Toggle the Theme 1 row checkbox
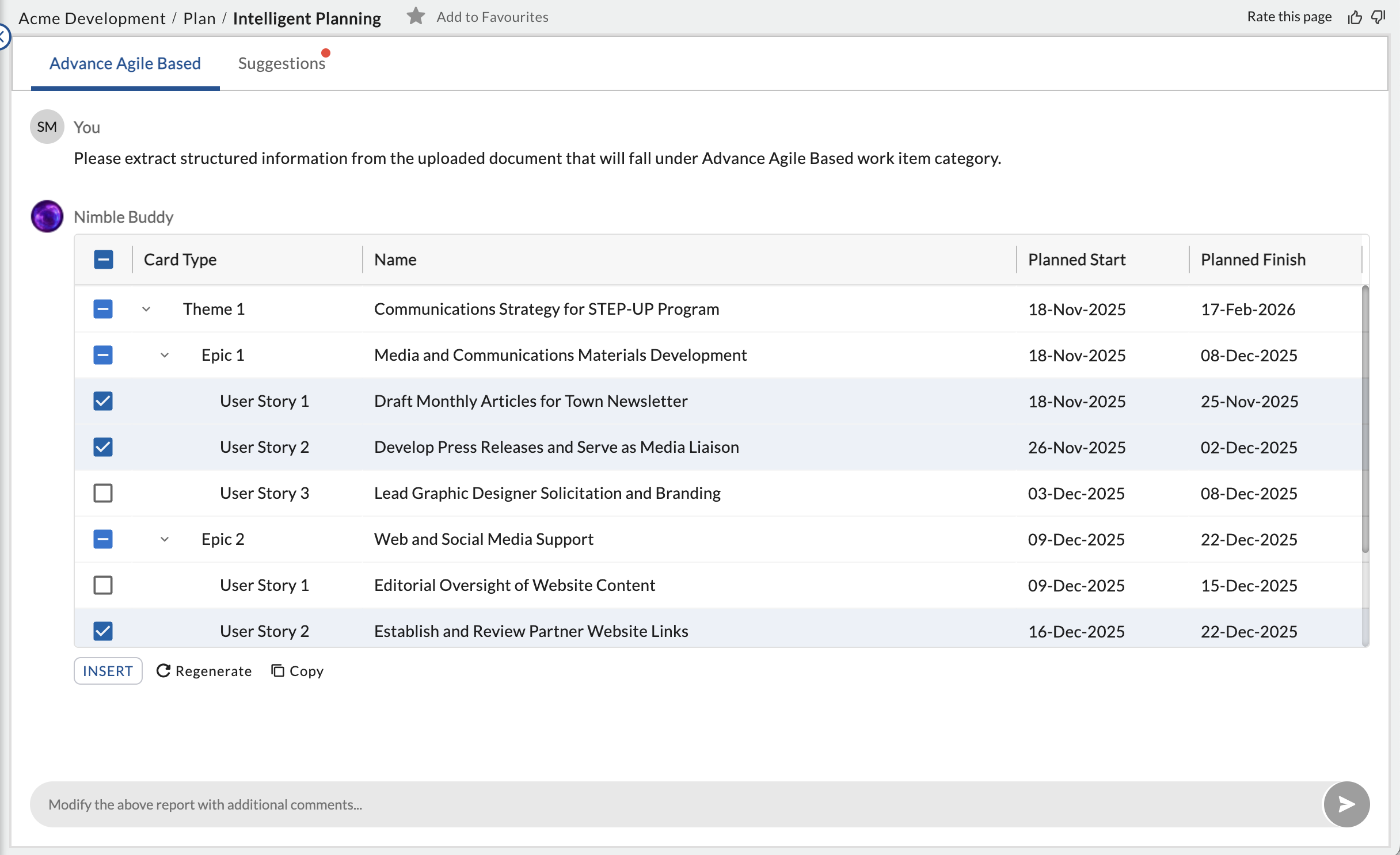This screenshot has height=855, width=1400. [103, 309]
